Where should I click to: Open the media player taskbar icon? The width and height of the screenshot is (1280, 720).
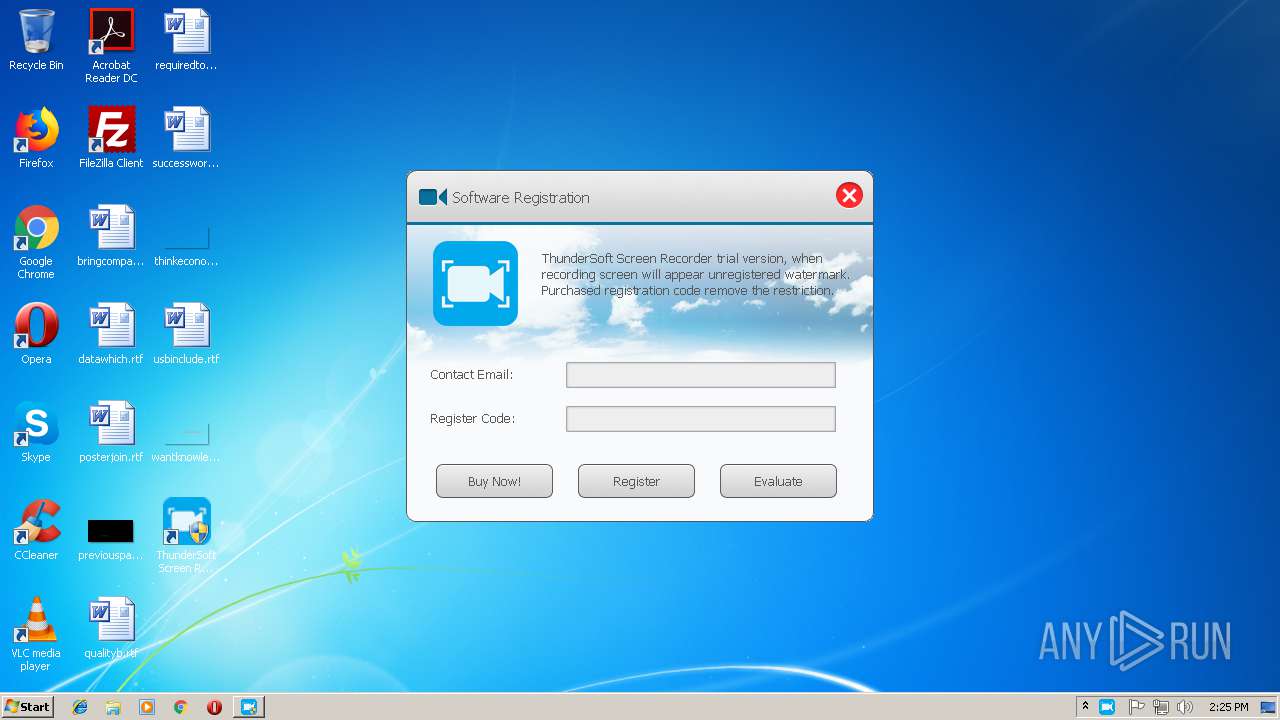[x=147, y=707]
